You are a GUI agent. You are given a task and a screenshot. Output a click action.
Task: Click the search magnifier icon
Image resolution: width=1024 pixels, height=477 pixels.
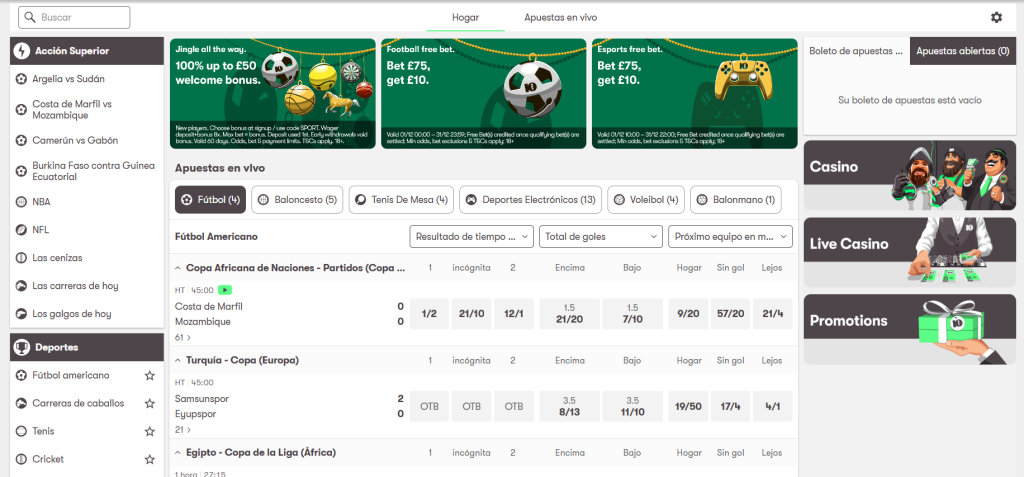pyautogui.click(x=29, y=18)
